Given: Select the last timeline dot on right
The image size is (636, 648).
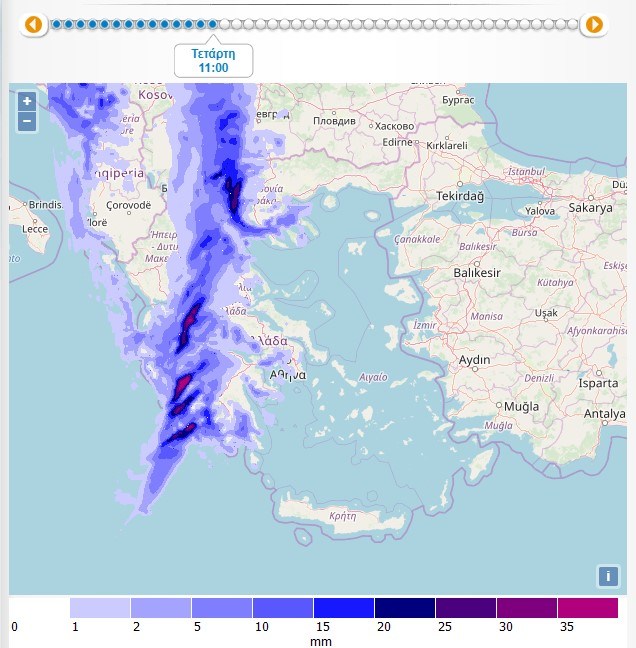Looking at the screenshot, I should click(x=573, y=24).
